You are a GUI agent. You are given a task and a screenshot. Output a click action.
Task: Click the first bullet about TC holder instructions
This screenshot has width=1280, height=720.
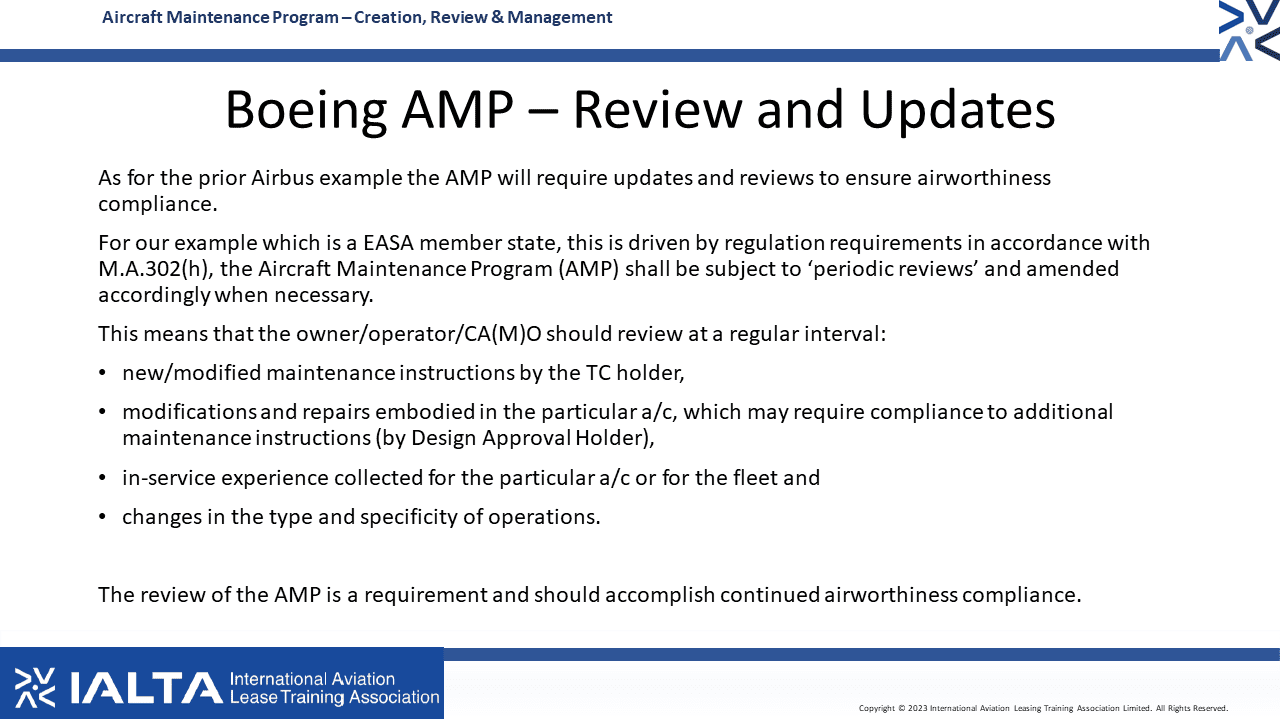[x=402, y=373]
